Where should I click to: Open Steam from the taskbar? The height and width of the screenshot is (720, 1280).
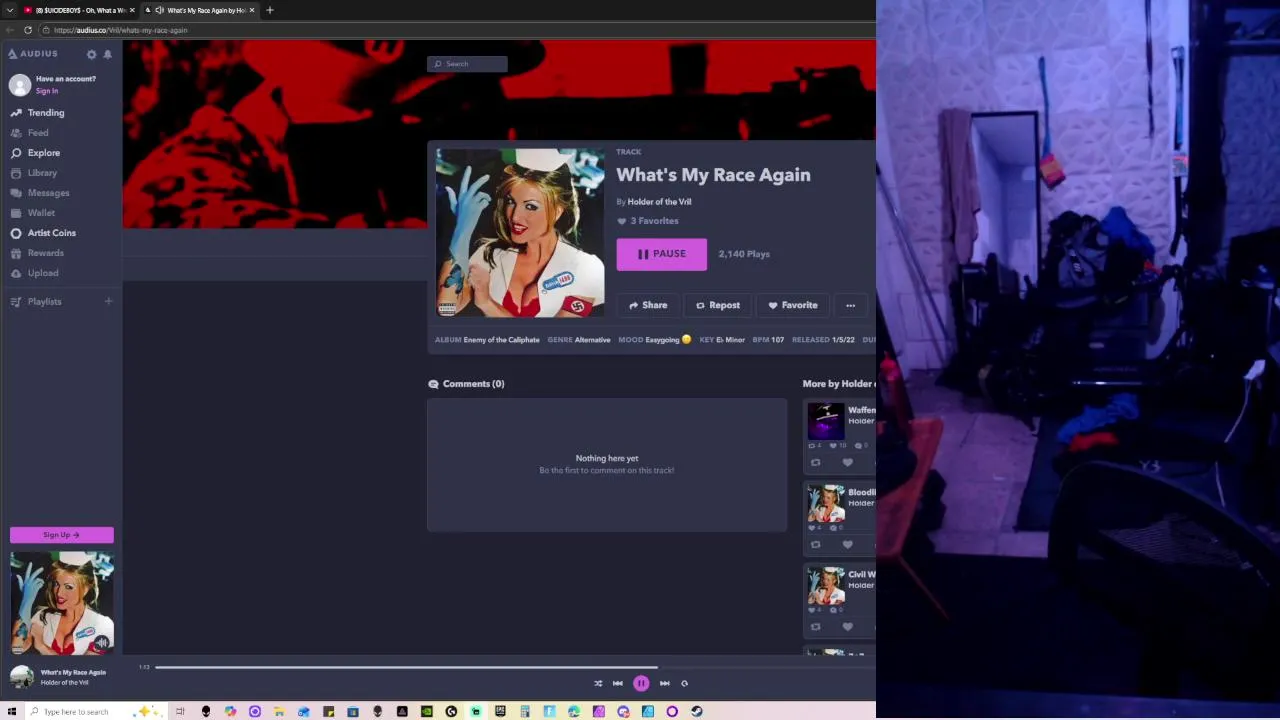pyautogui.click(x=696, y=712)
